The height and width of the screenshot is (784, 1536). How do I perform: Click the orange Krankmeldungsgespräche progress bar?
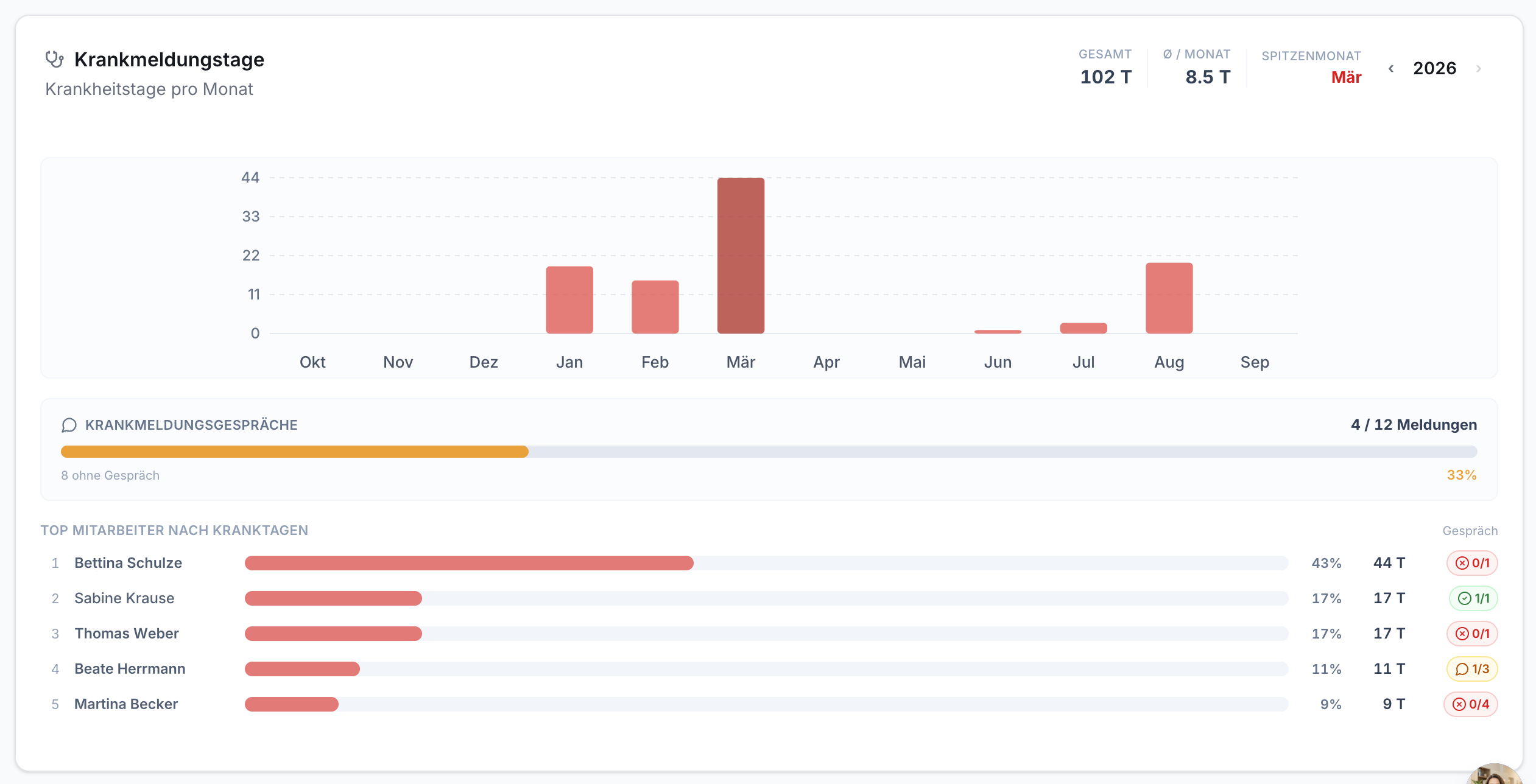tap(295, 452)
